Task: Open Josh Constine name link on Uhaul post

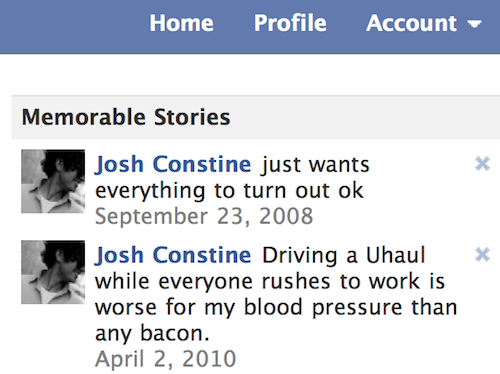Action: (173, 255)
